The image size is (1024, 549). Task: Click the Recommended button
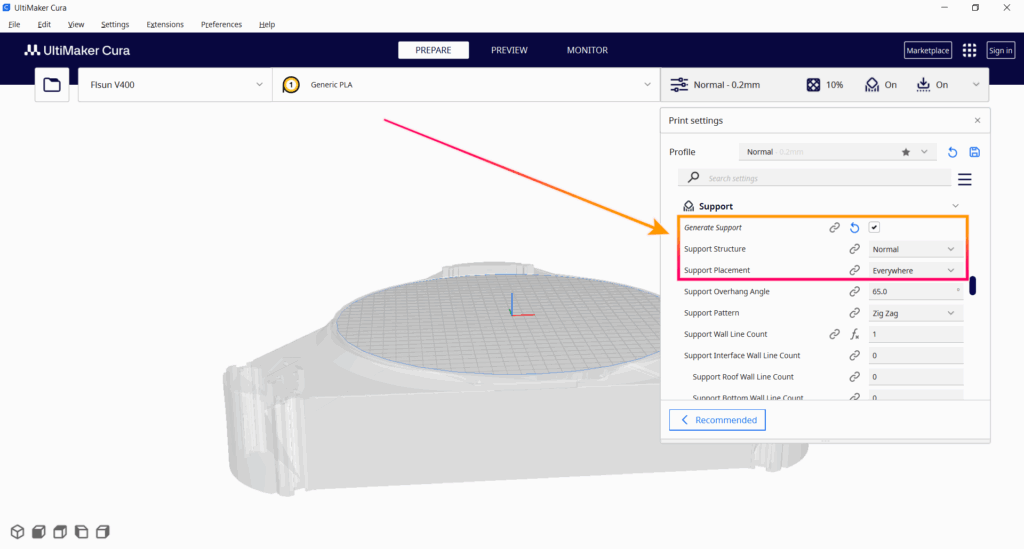[717, 420]
